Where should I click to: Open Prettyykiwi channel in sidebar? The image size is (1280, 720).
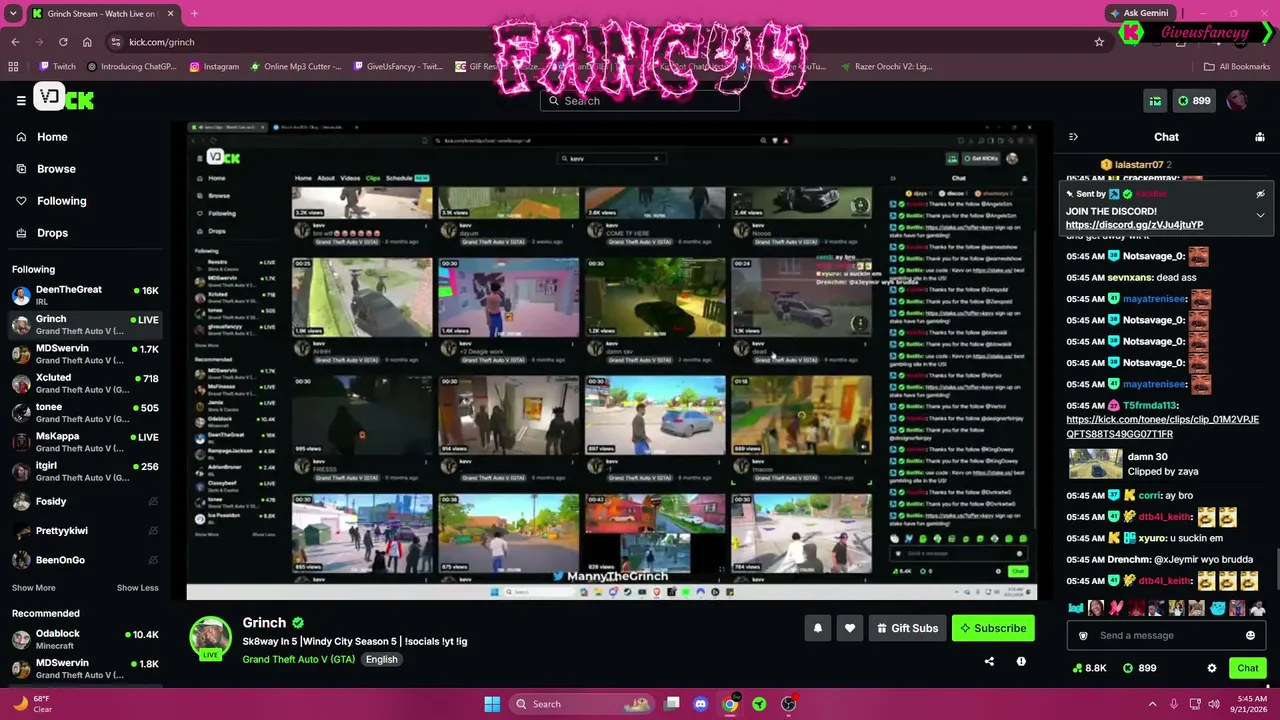(x=85, y=530)
